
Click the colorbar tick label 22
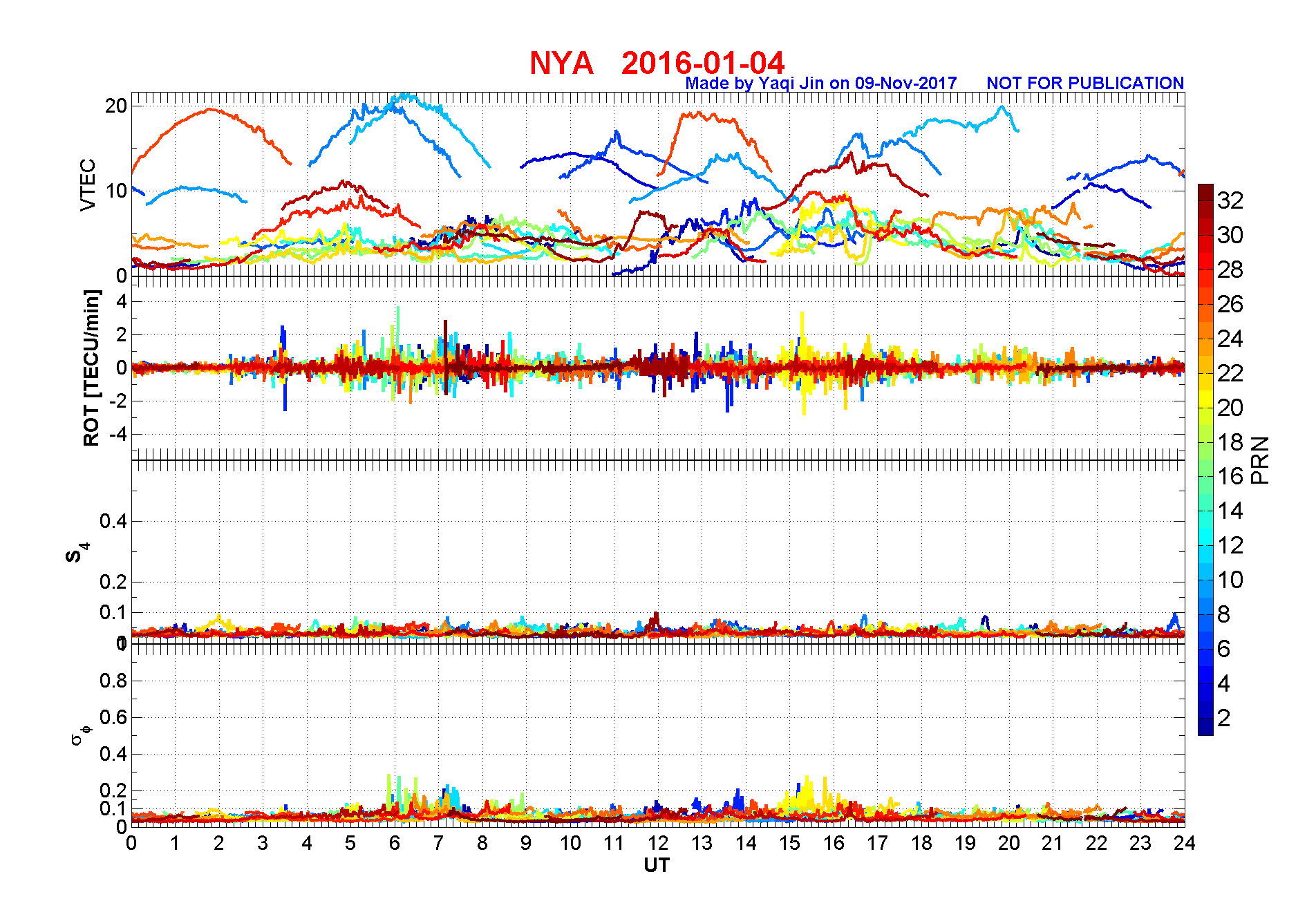click(1230, 373)
